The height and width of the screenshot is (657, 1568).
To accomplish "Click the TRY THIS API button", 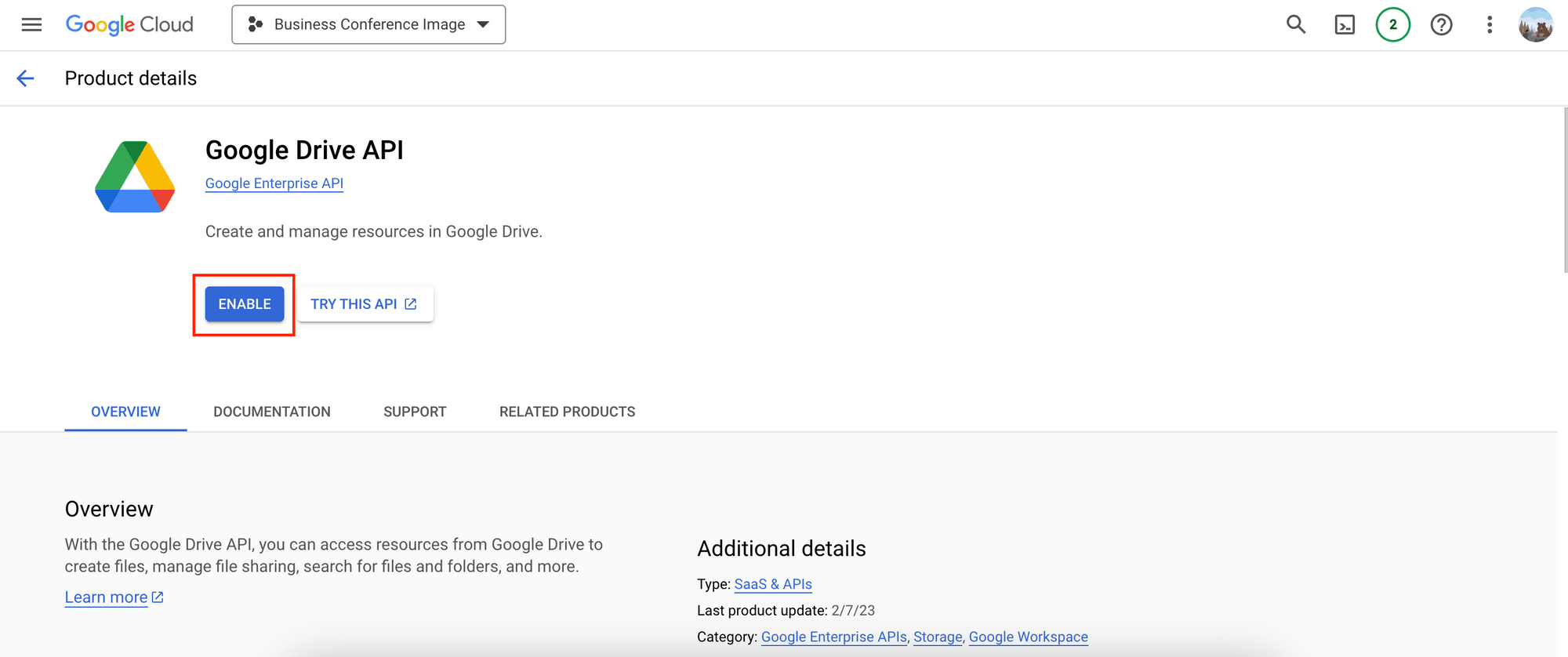I will (365, 304).
